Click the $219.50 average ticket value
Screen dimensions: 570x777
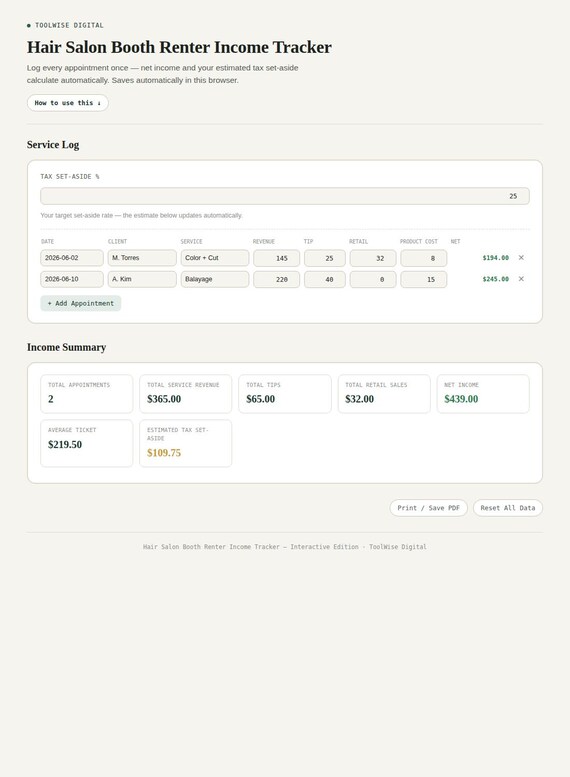[x=65, y=444]
